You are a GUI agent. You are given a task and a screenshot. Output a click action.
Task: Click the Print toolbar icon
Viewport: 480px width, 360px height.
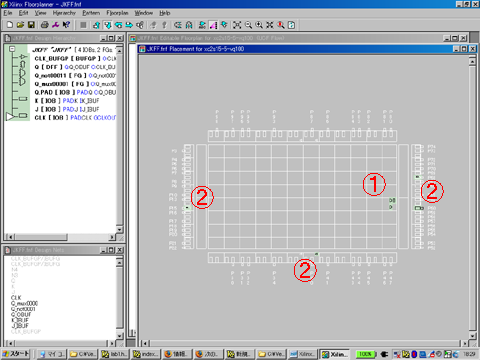45,25
